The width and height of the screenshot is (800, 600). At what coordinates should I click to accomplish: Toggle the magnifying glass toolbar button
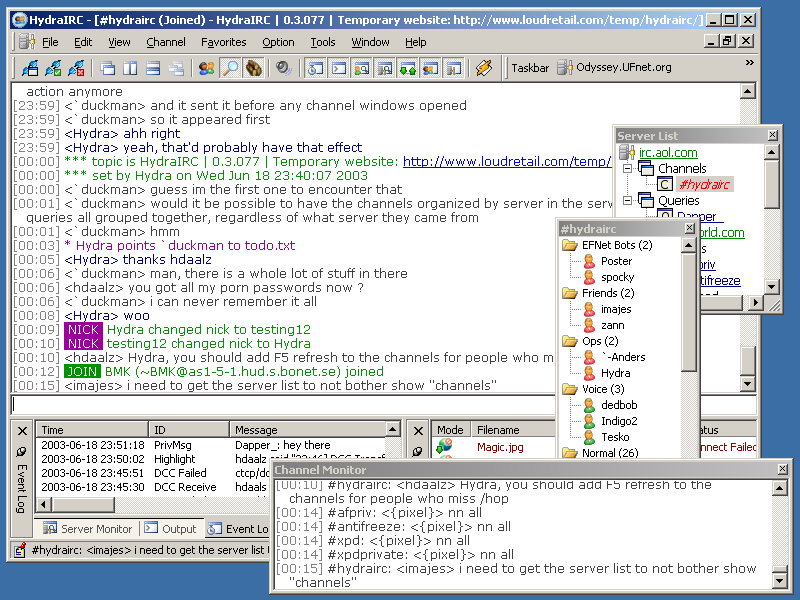[x=230, y=68]
